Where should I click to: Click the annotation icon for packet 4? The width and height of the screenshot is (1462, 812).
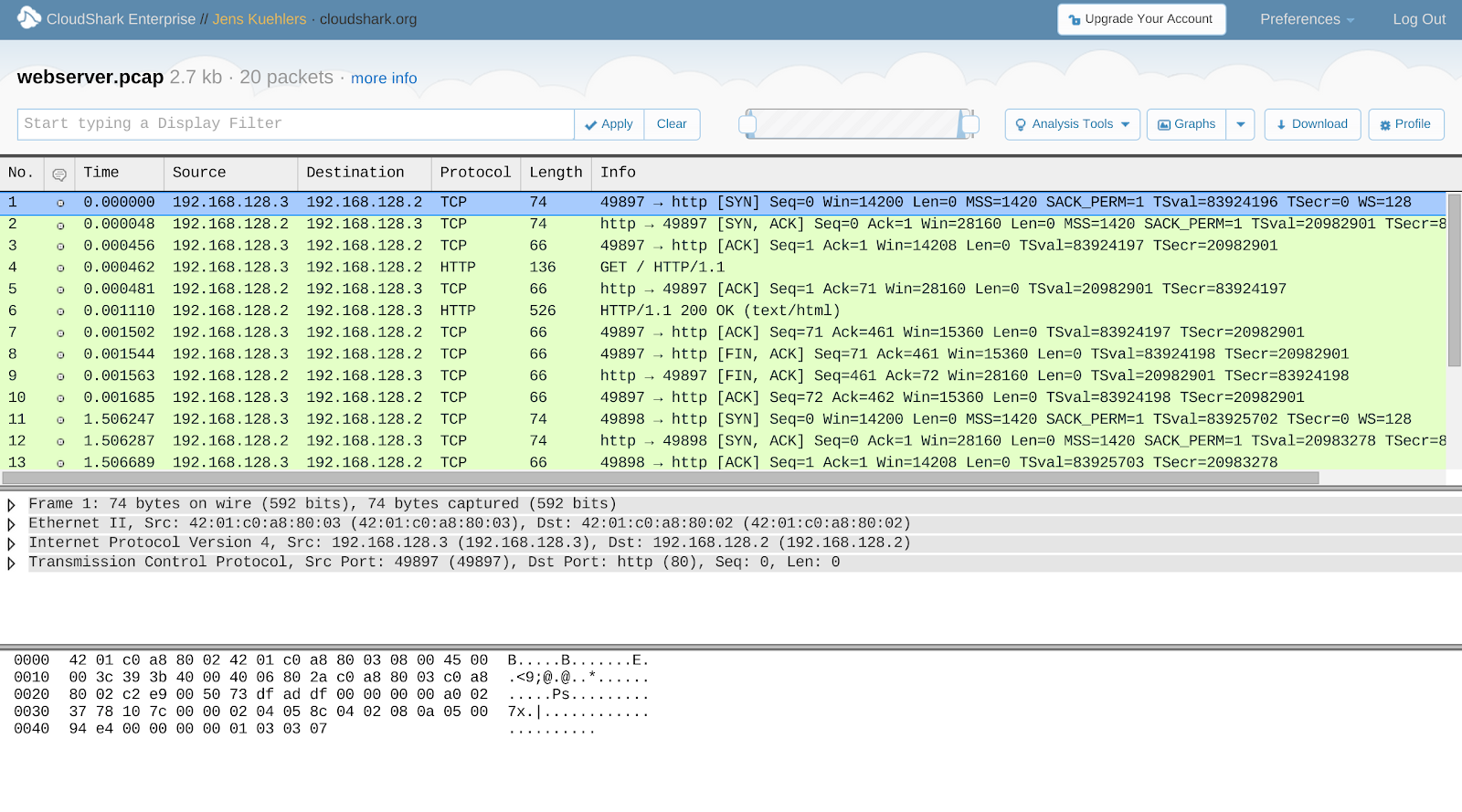tap(60, 269)
